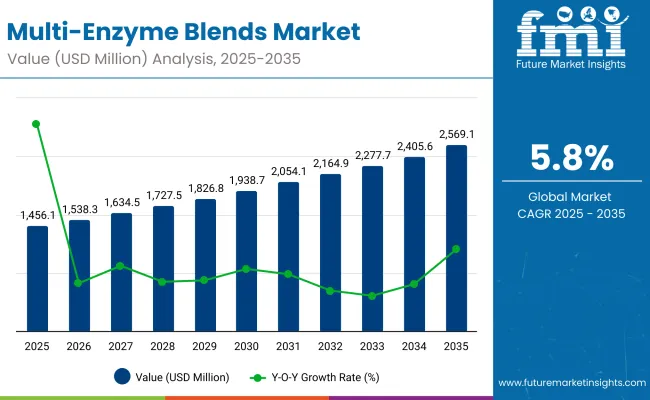The image size is (650, 400).
Task: Click the 2025 axis label
Action: pyautogui.click(x=37, y=346)
